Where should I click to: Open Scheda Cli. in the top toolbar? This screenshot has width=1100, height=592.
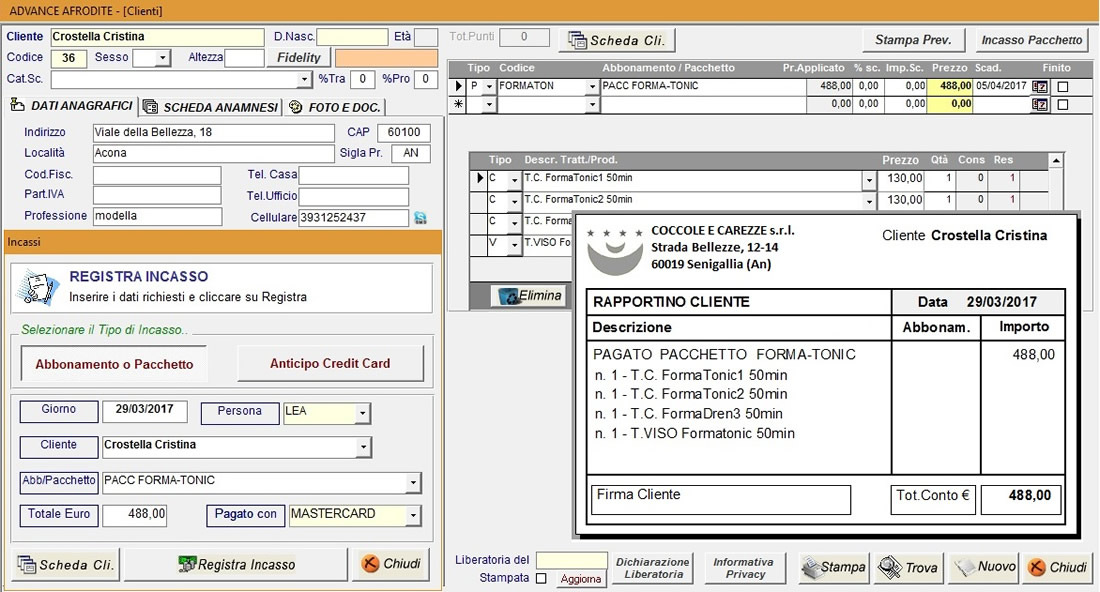[618, 40]
